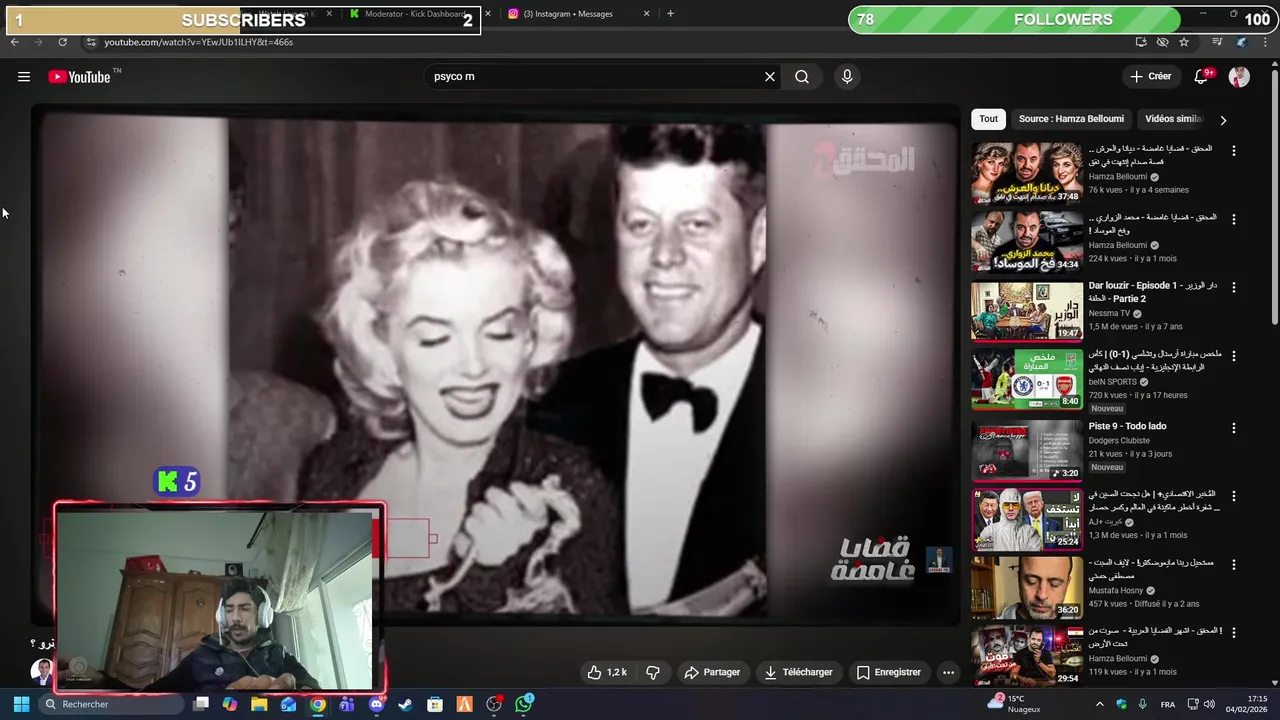Screen dimensions: 1280x720
Task: Open the Créer upload menu
Action: pos(1150,77)
